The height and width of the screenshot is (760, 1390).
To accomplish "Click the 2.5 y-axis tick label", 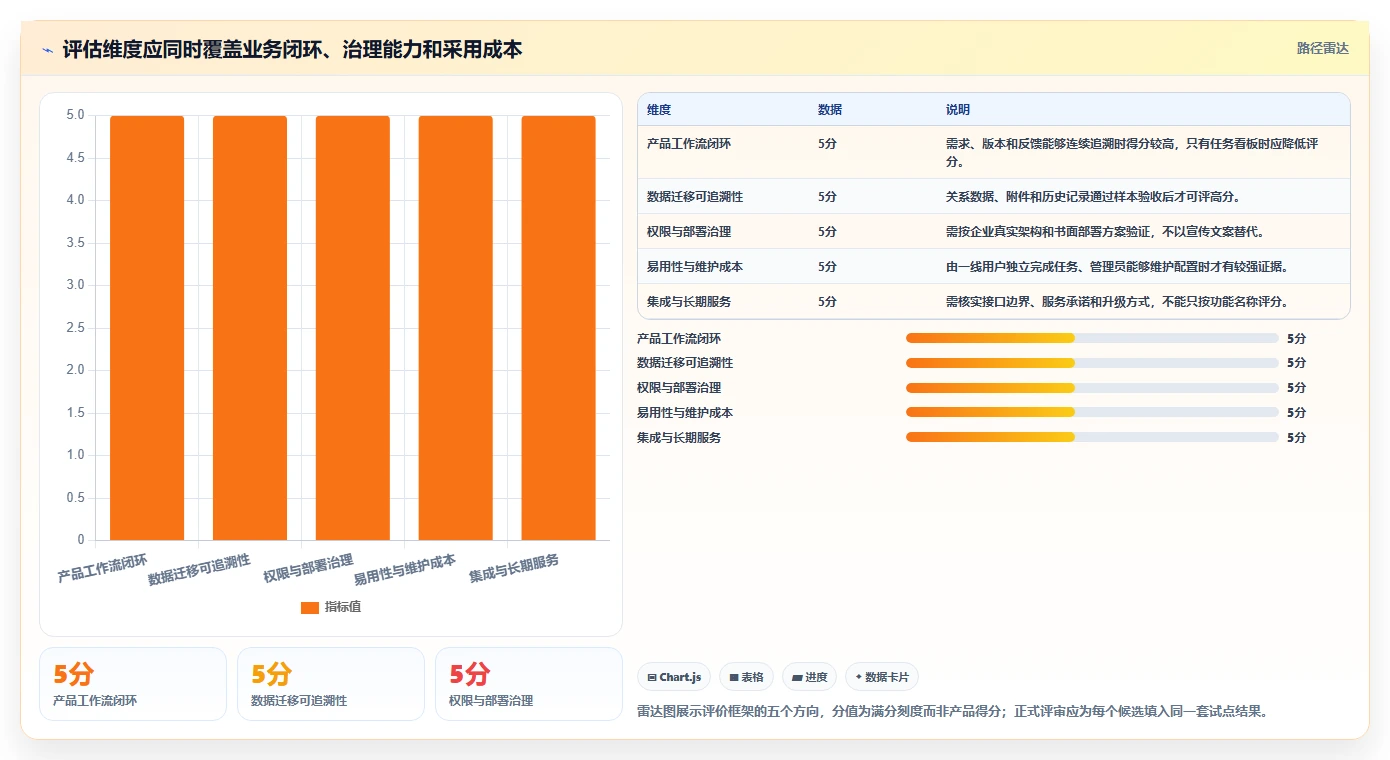I will [75, 328].
